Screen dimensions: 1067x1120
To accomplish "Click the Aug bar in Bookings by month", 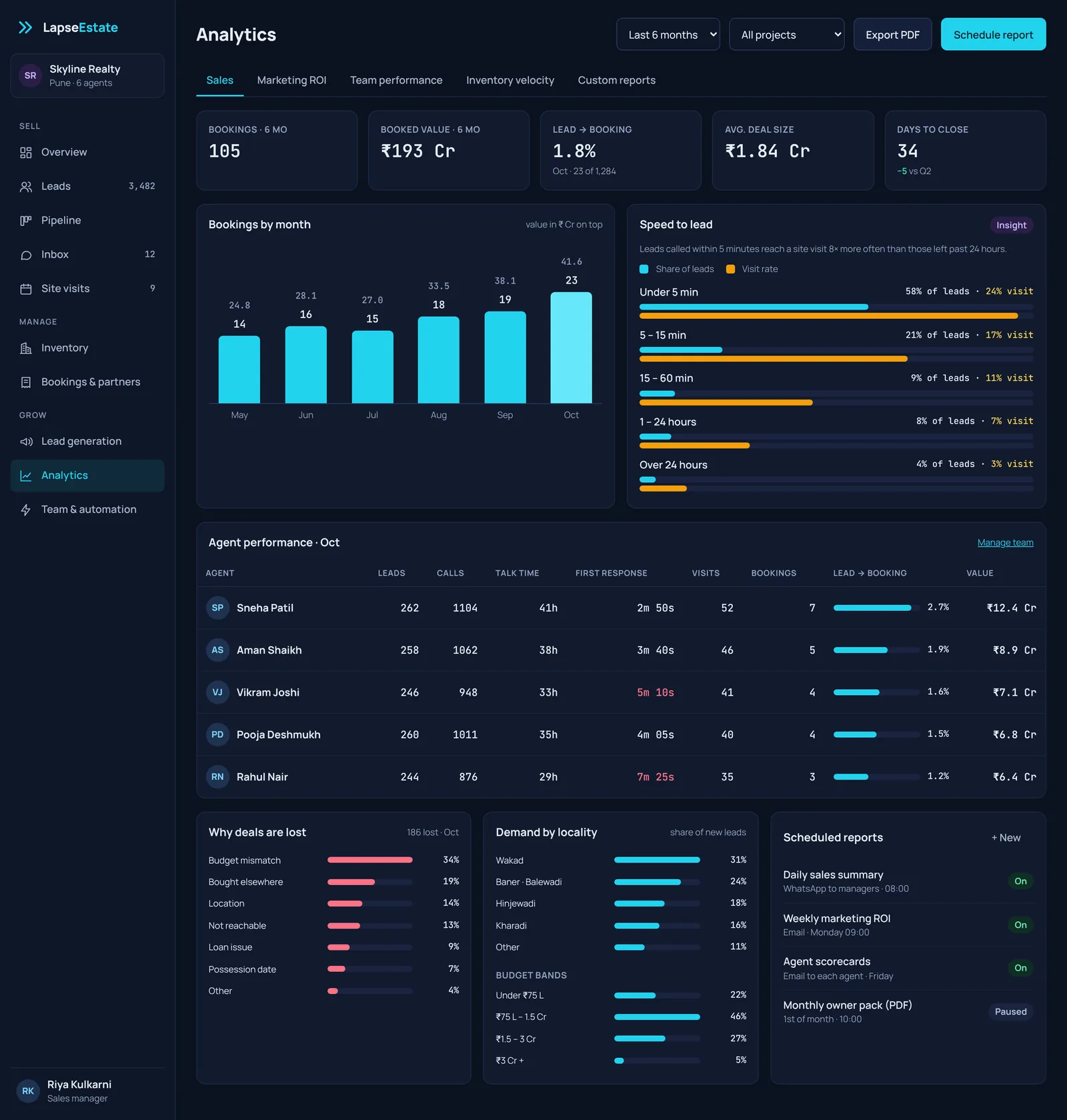I will [x=438, y=360].
